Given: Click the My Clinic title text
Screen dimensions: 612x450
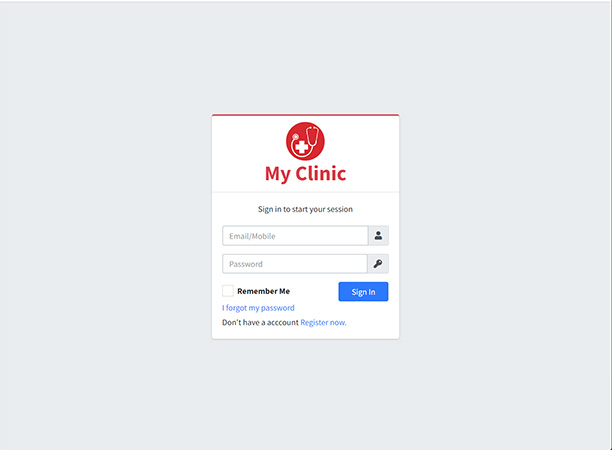Looking at the screenshot, I should pos(306,174).
